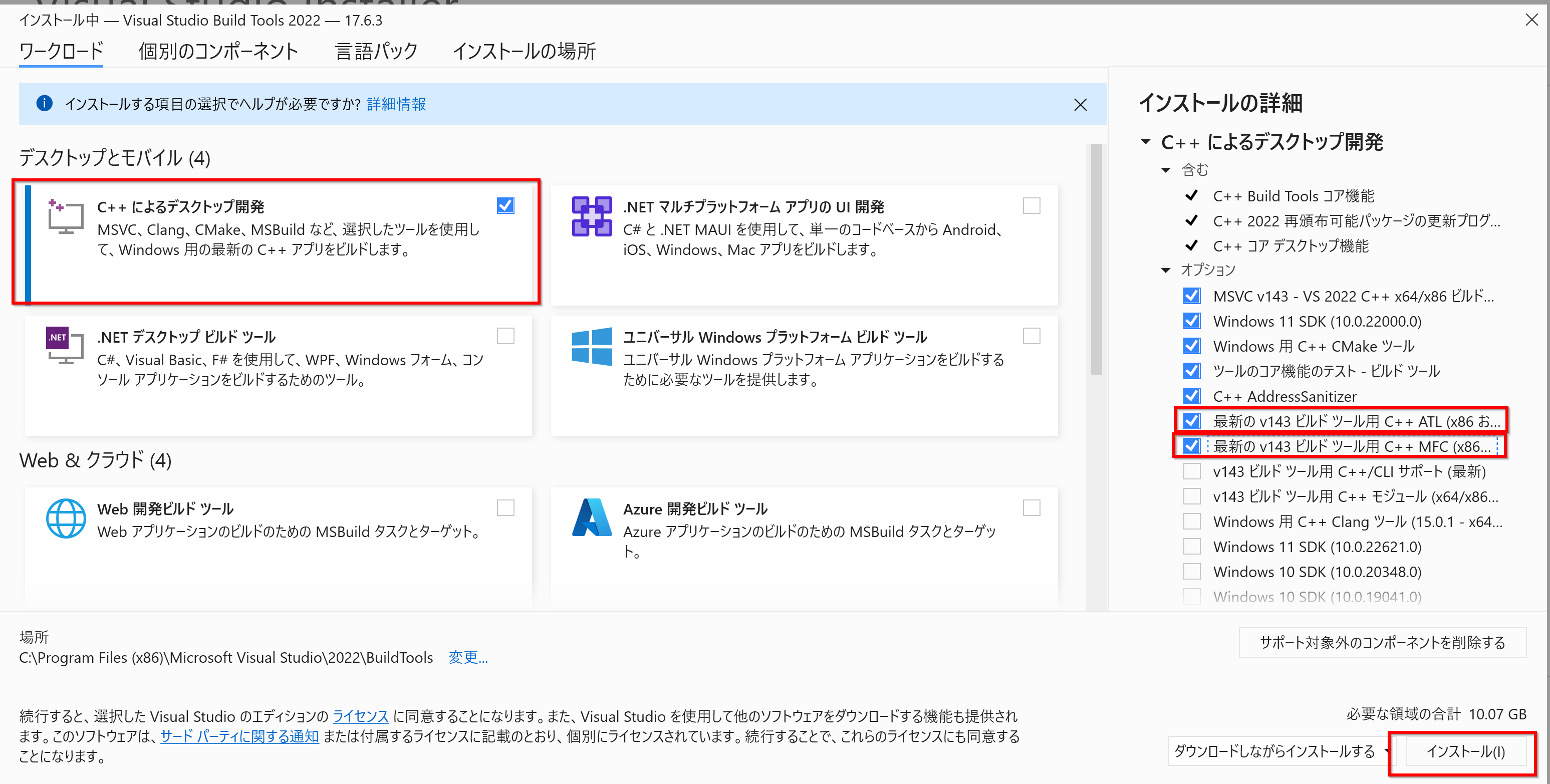Screen dimensions: 1550x784
Task: Check Azure 開発ビルド ツール checkbox
Action: point(1031,508)
